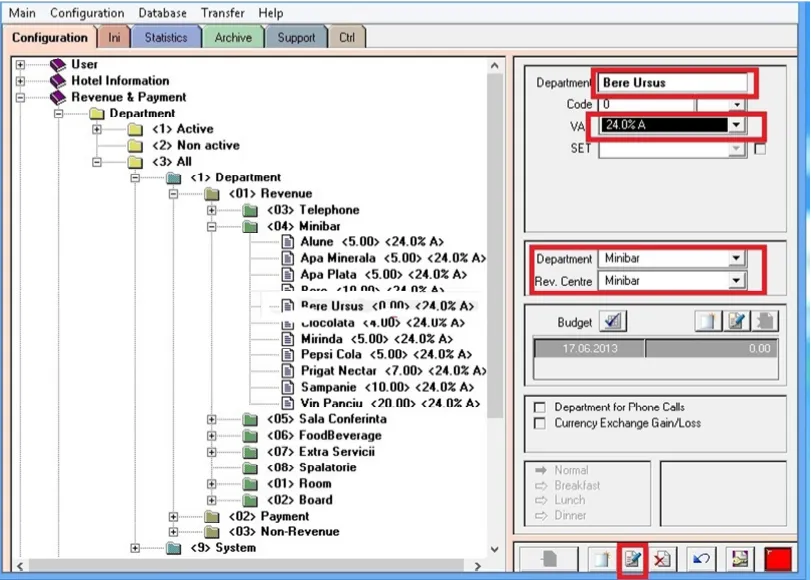
Task: Click the edit entry icon in Budget panel
Action: pyautogui.click(x=737, y=321)
